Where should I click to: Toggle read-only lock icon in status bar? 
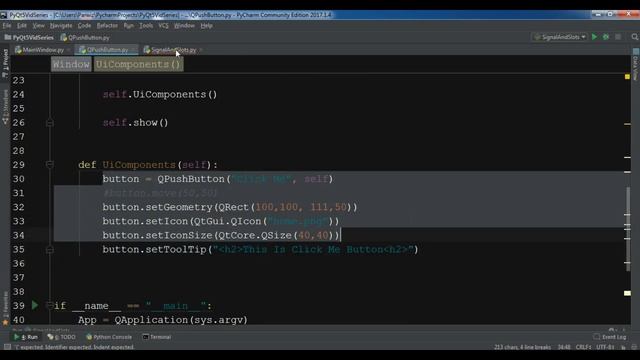623,347
